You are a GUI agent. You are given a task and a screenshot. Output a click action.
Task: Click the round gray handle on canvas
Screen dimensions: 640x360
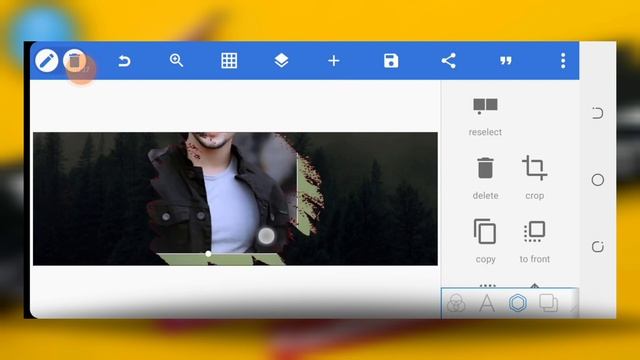(x=266, y=236)
